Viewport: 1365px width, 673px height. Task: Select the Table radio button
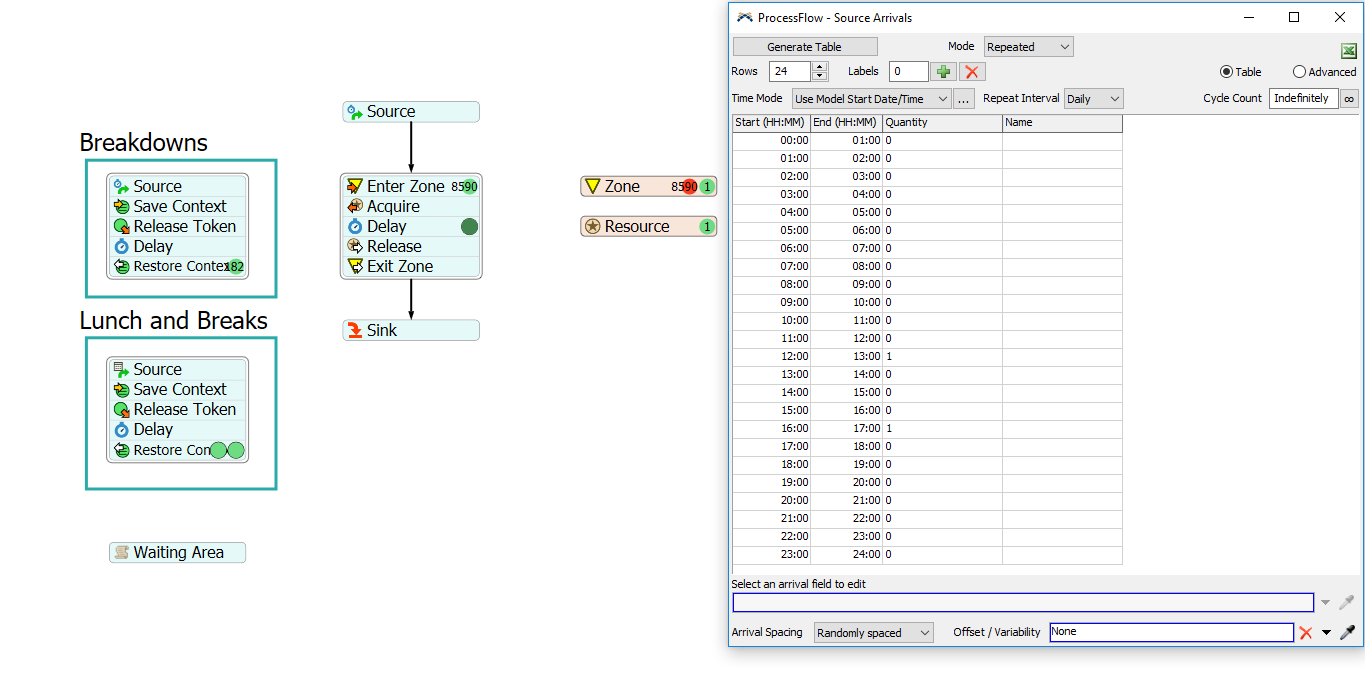click(1226, 72)
